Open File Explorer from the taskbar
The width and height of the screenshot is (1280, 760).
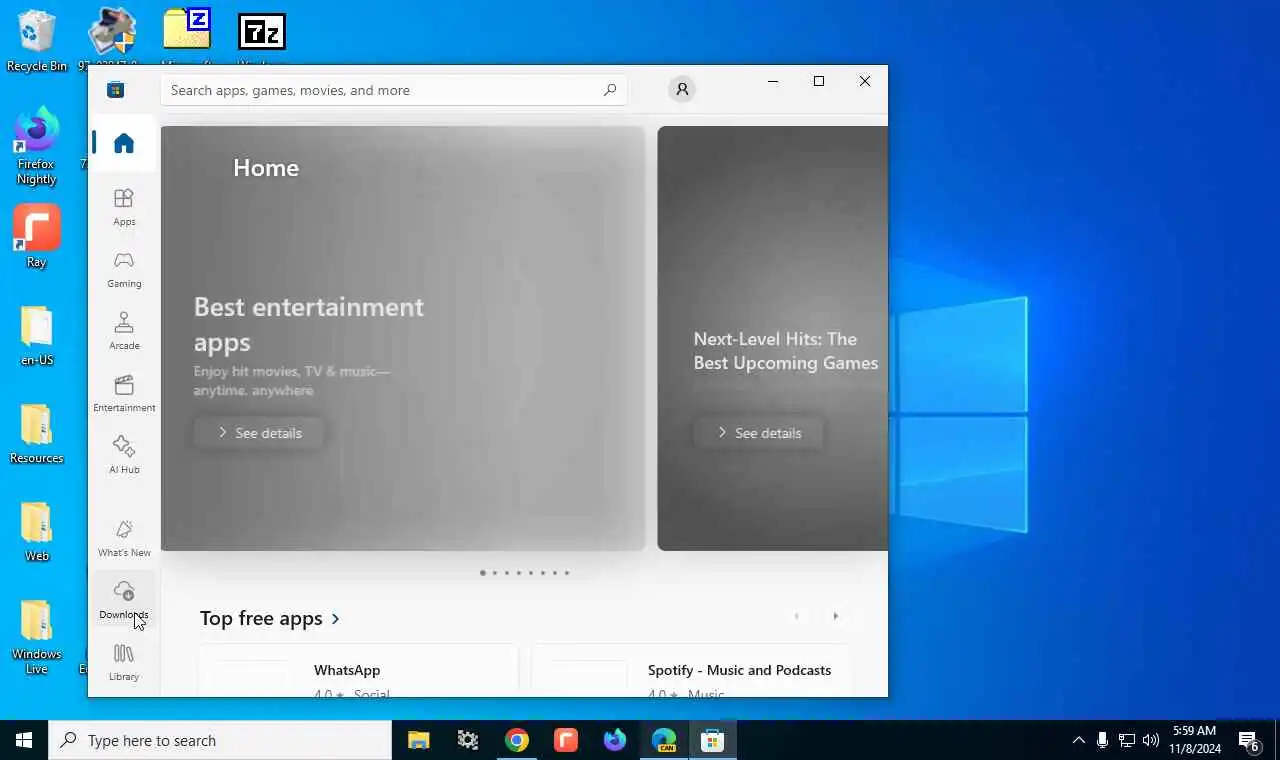pos(419,740)
